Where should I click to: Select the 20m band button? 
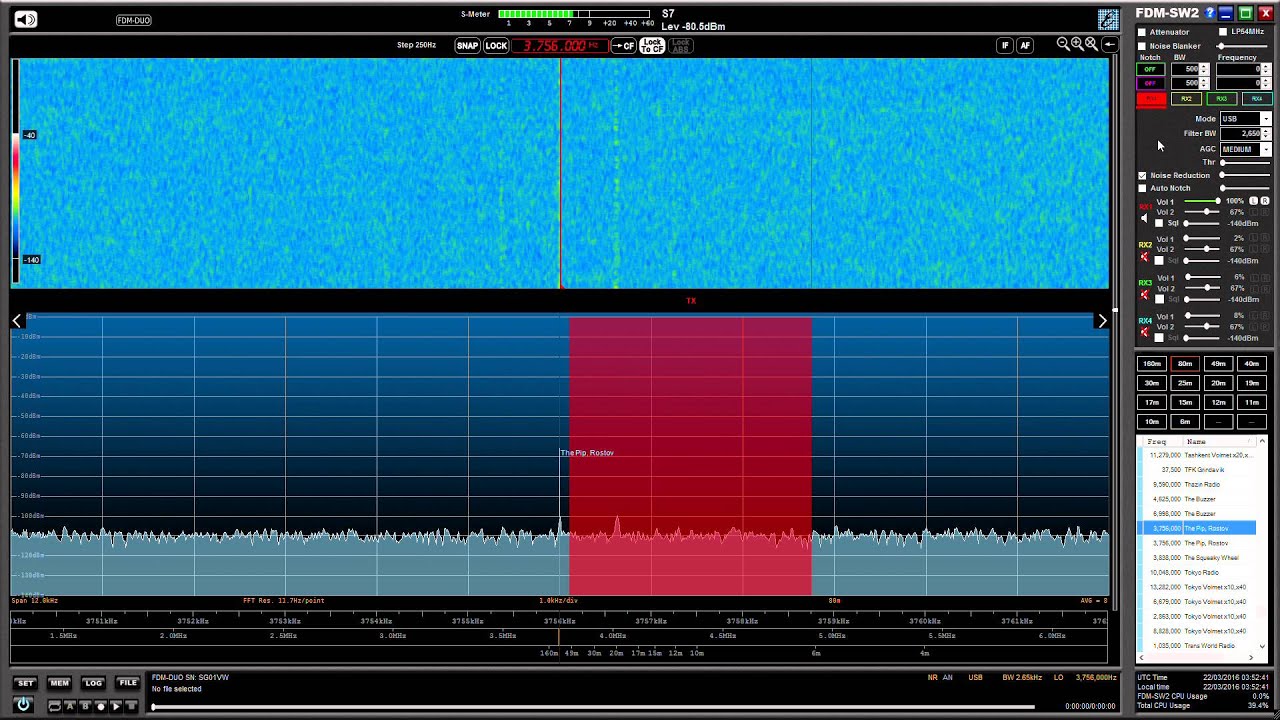1218,383
